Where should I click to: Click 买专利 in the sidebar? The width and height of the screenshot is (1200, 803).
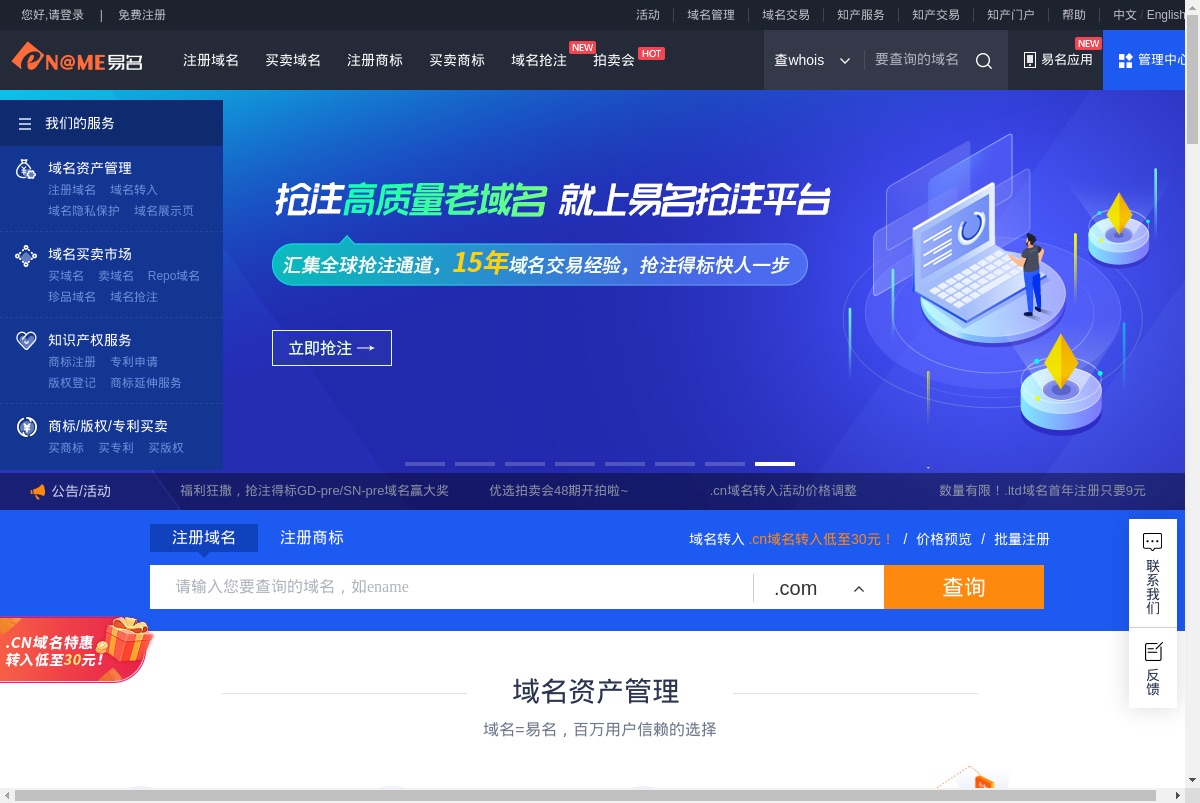pyautogui.click(x=116, y=448)
